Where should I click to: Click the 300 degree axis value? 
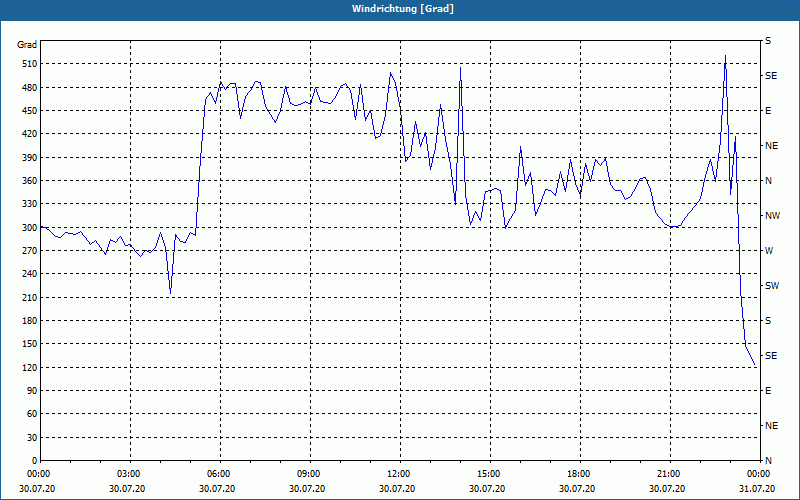[x=30, y=228]
